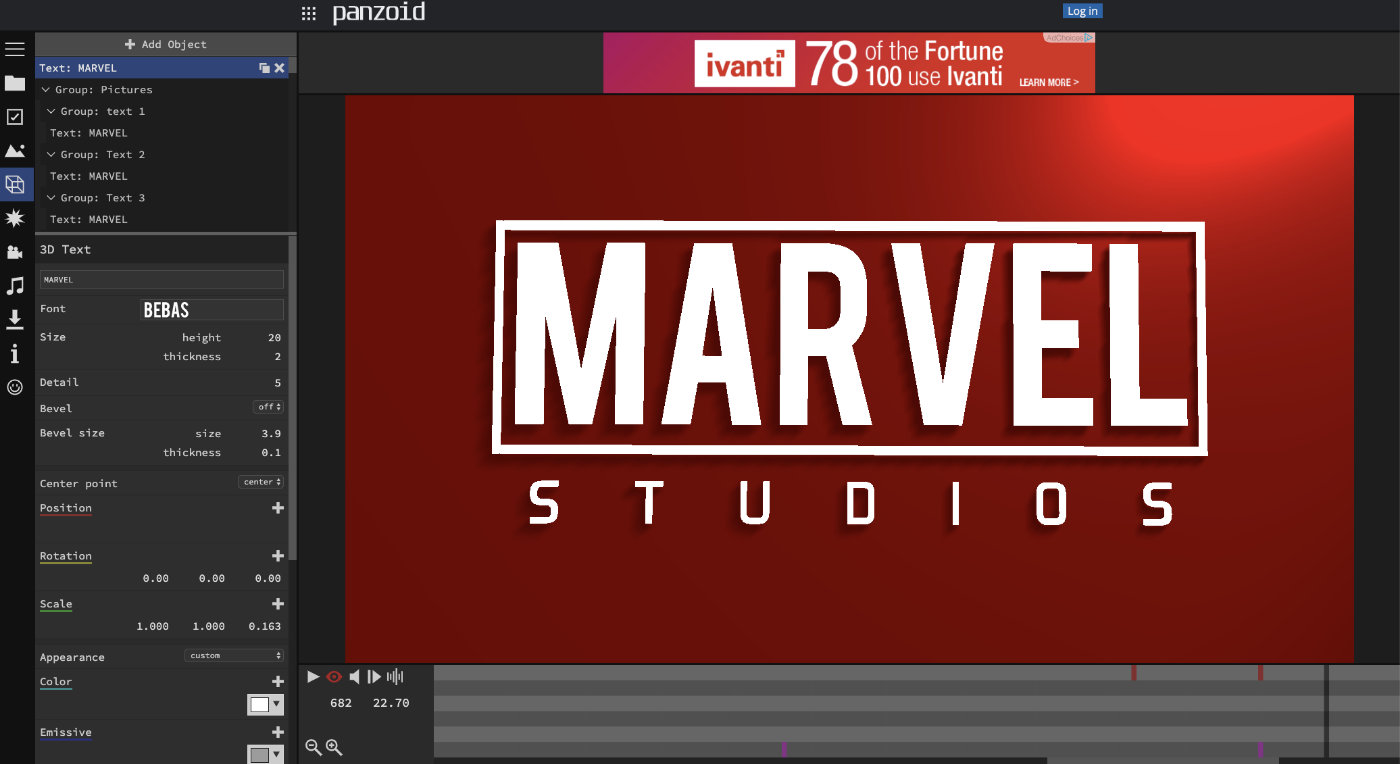Click the Add Object button

click(166, 44)
